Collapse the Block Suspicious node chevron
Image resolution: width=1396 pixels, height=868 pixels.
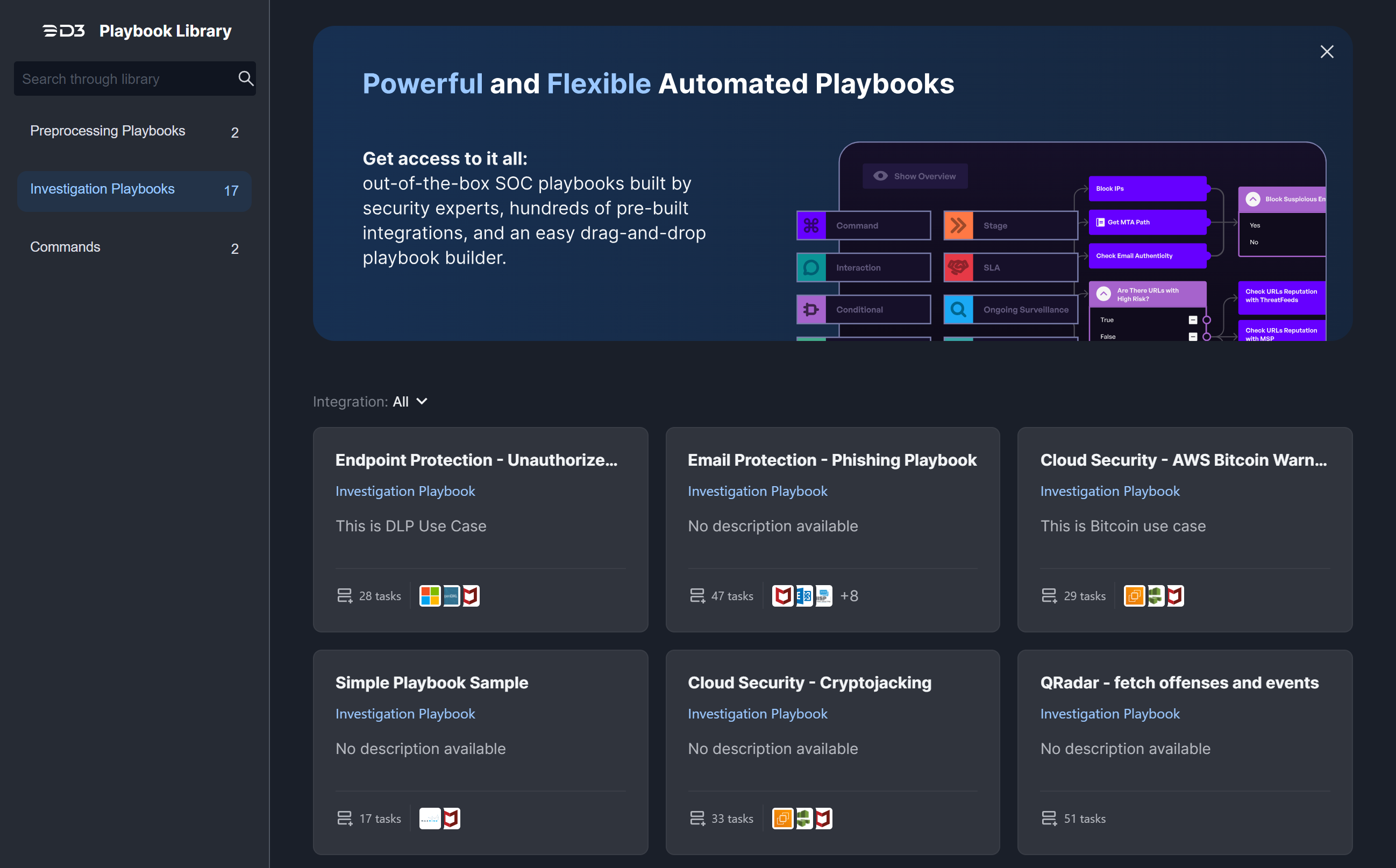pos(1252,199)
